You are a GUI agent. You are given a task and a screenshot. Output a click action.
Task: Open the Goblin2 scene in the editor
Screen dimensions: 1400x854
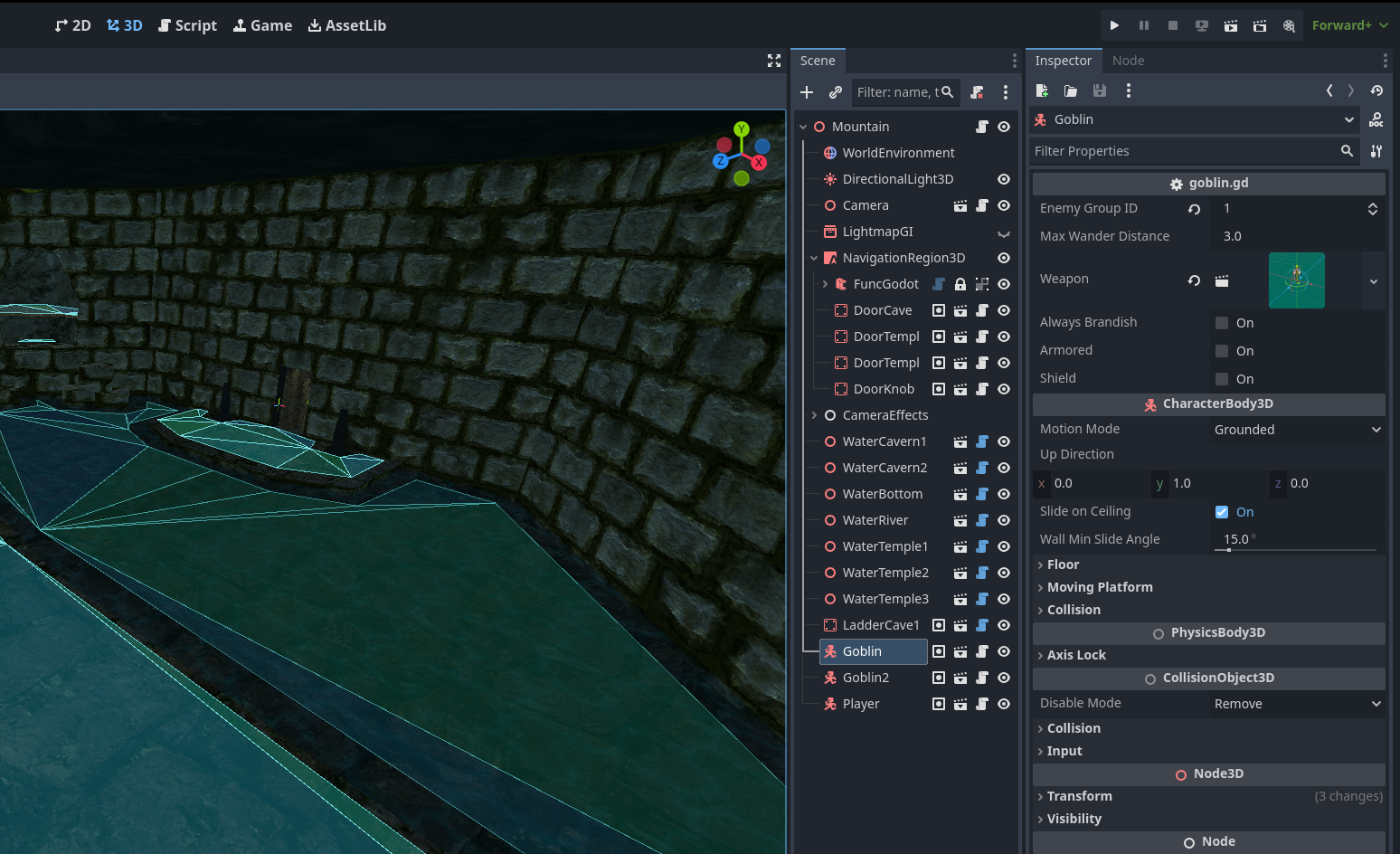[960, 678]
